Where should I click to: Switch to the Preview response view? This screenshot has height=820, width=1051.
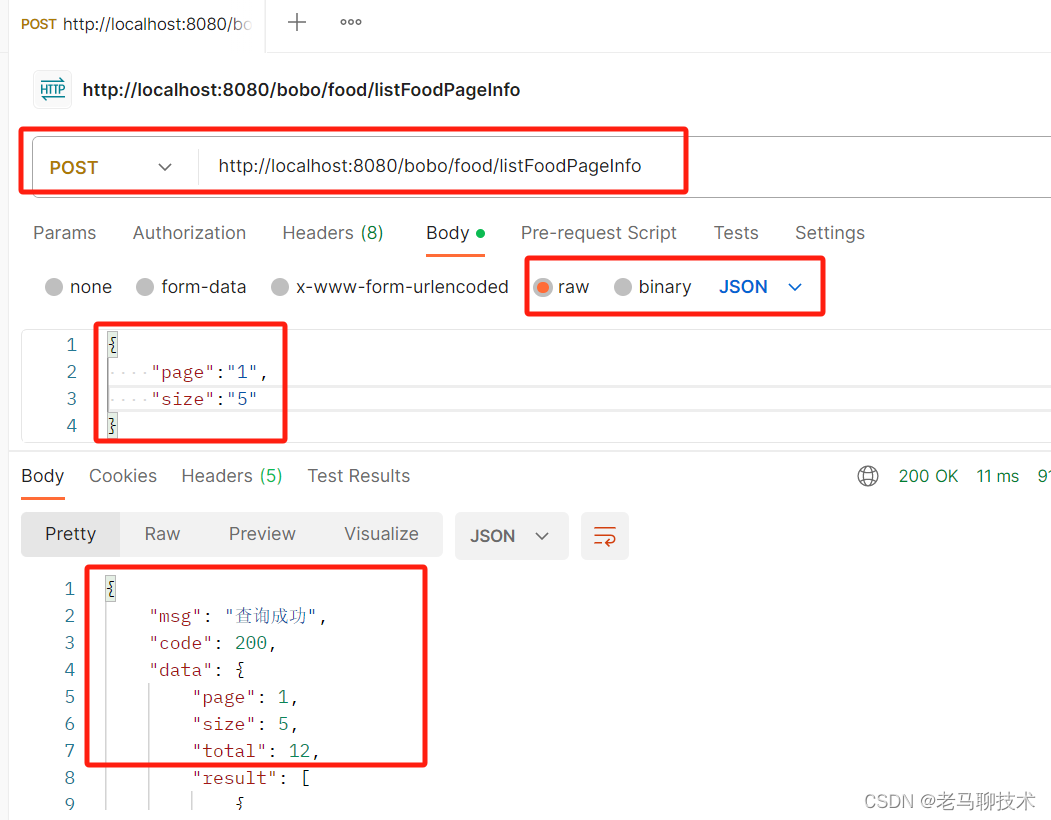pos(261,534)
